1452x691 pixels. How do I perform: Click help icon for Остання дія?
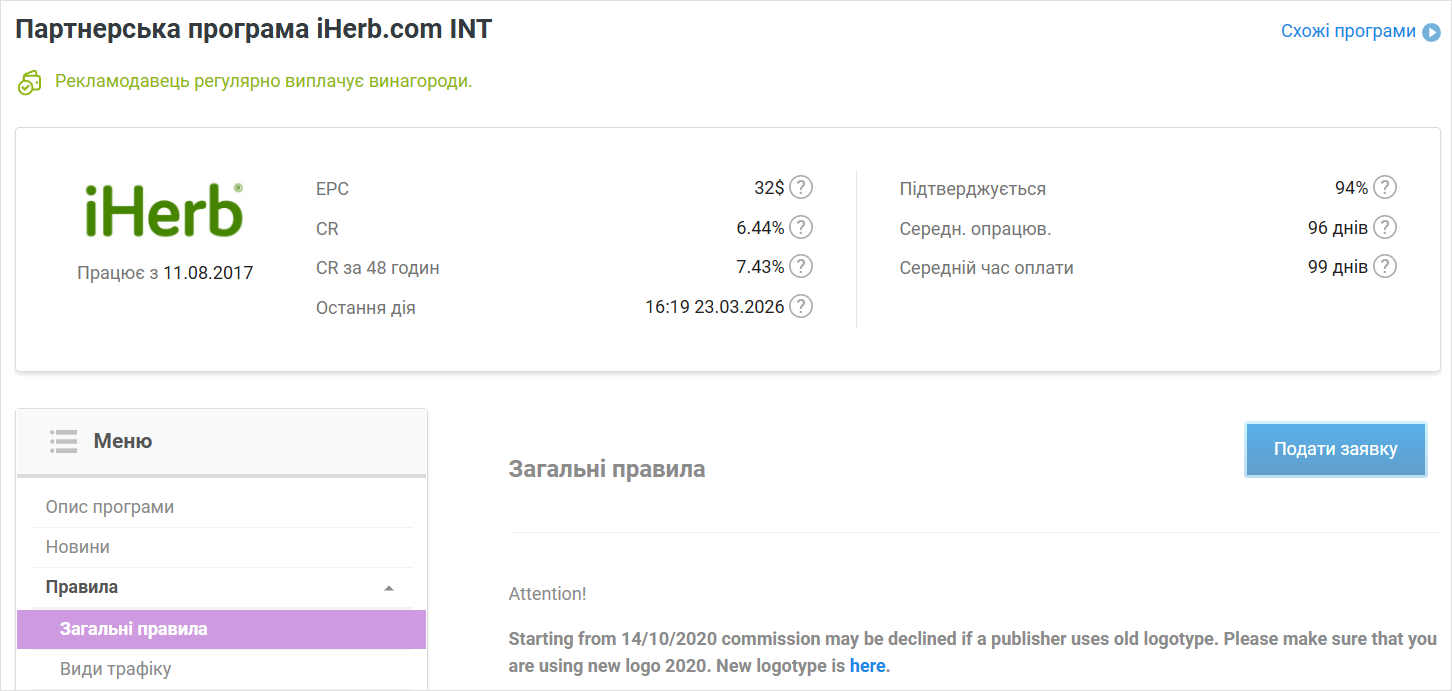point(801,307)
